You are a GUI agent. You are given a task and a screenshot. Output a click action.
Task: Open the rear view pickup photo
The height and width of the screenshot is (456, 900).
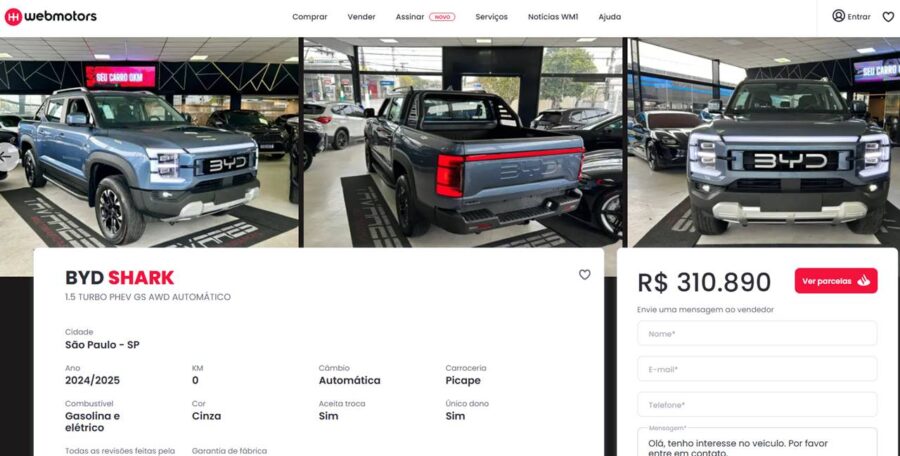click(x=463, y=142)
